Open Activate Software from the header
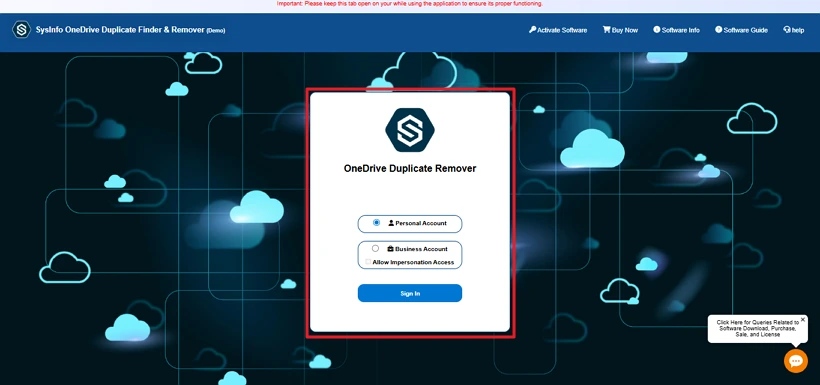 (x=558, y=30)
